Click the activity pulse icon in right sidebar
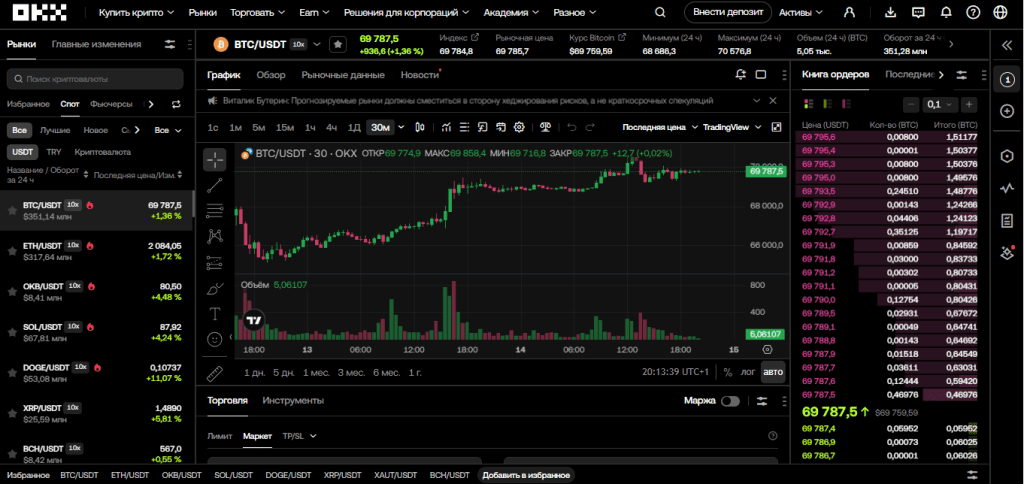Screen dimensions: 1024x484 coord(1006,189)
